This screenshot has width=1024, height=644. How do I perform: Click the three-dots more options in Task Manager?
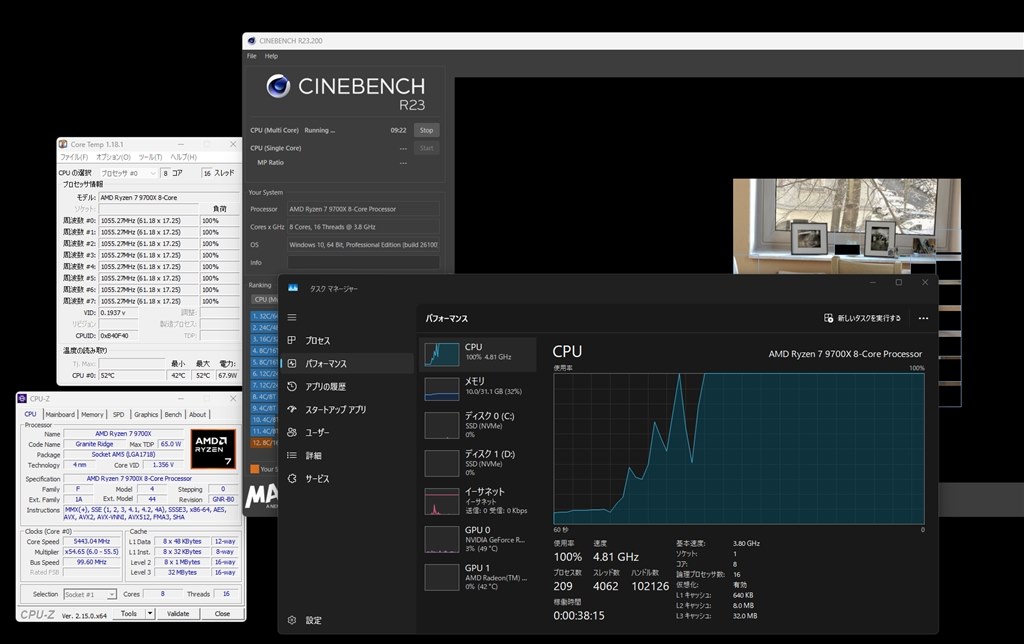pos(923,318)
